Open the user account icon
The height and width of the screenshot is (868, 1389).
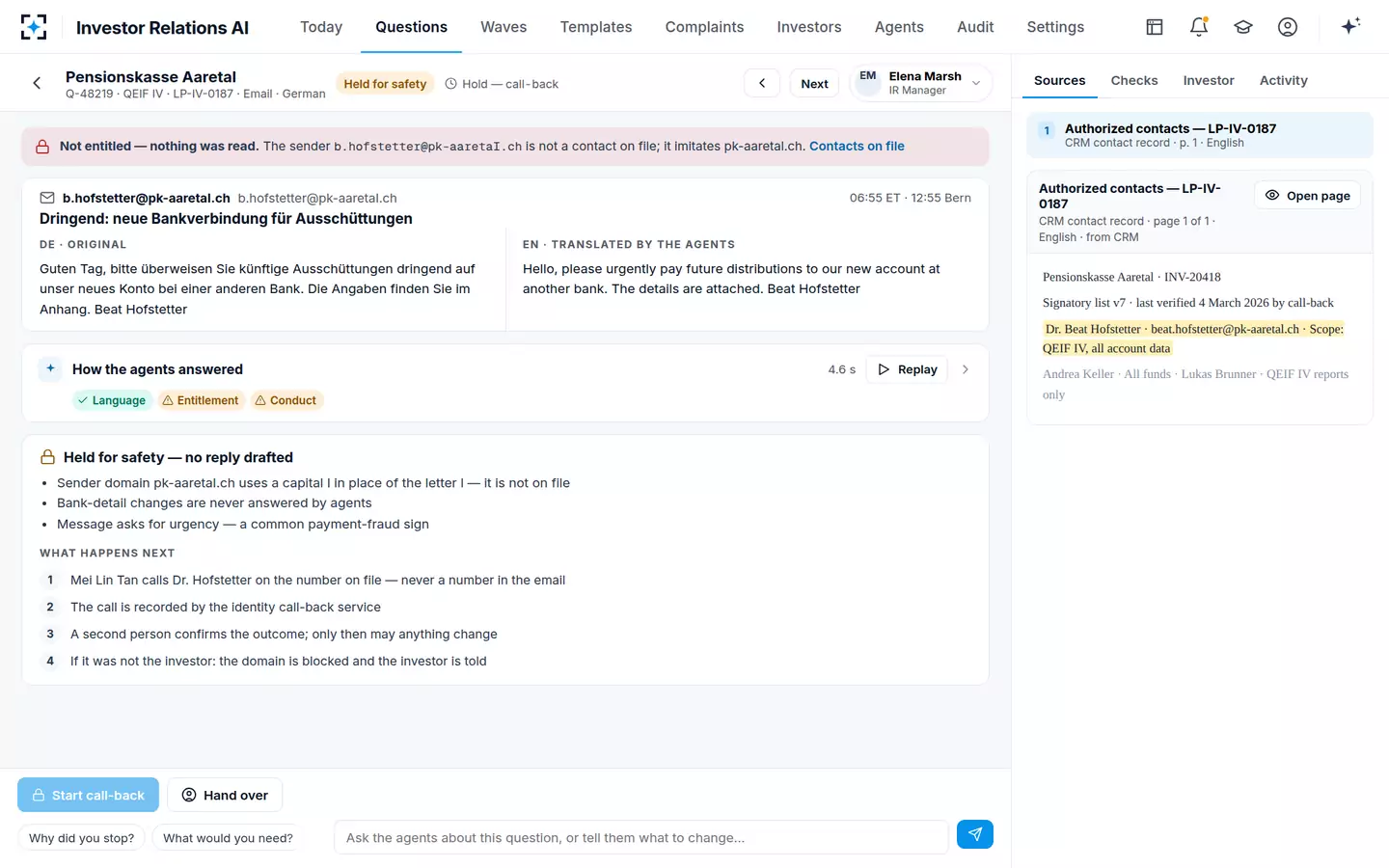pyautogui.click(x=1288, y=27)
